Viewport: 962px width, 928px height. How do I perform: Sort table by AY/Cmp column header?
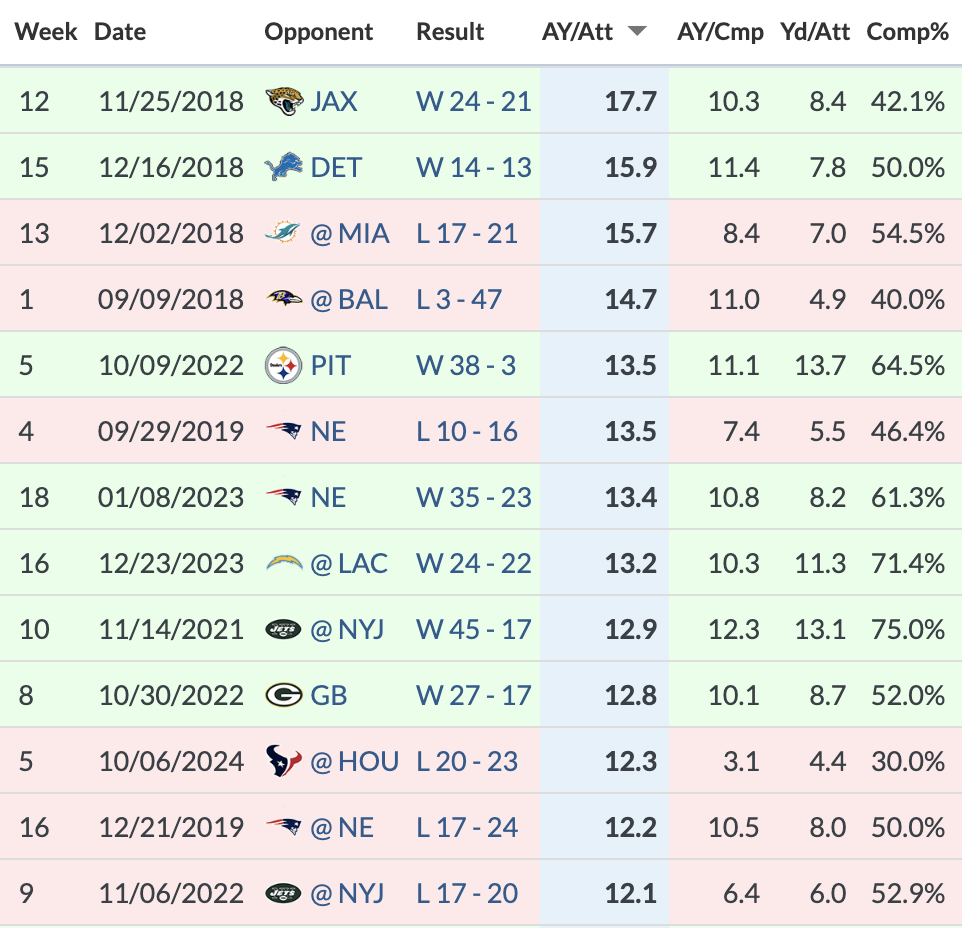[x=720, y=31]
